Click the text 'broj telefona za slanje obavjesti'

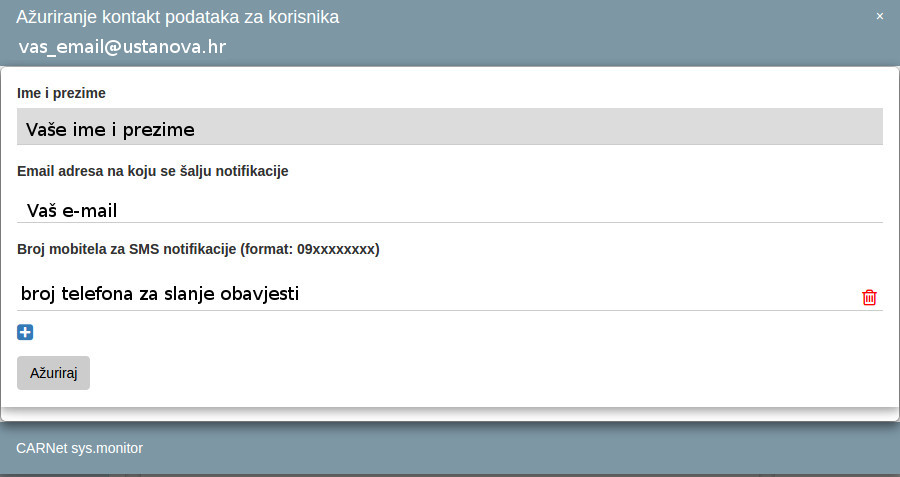click(160, 293)
